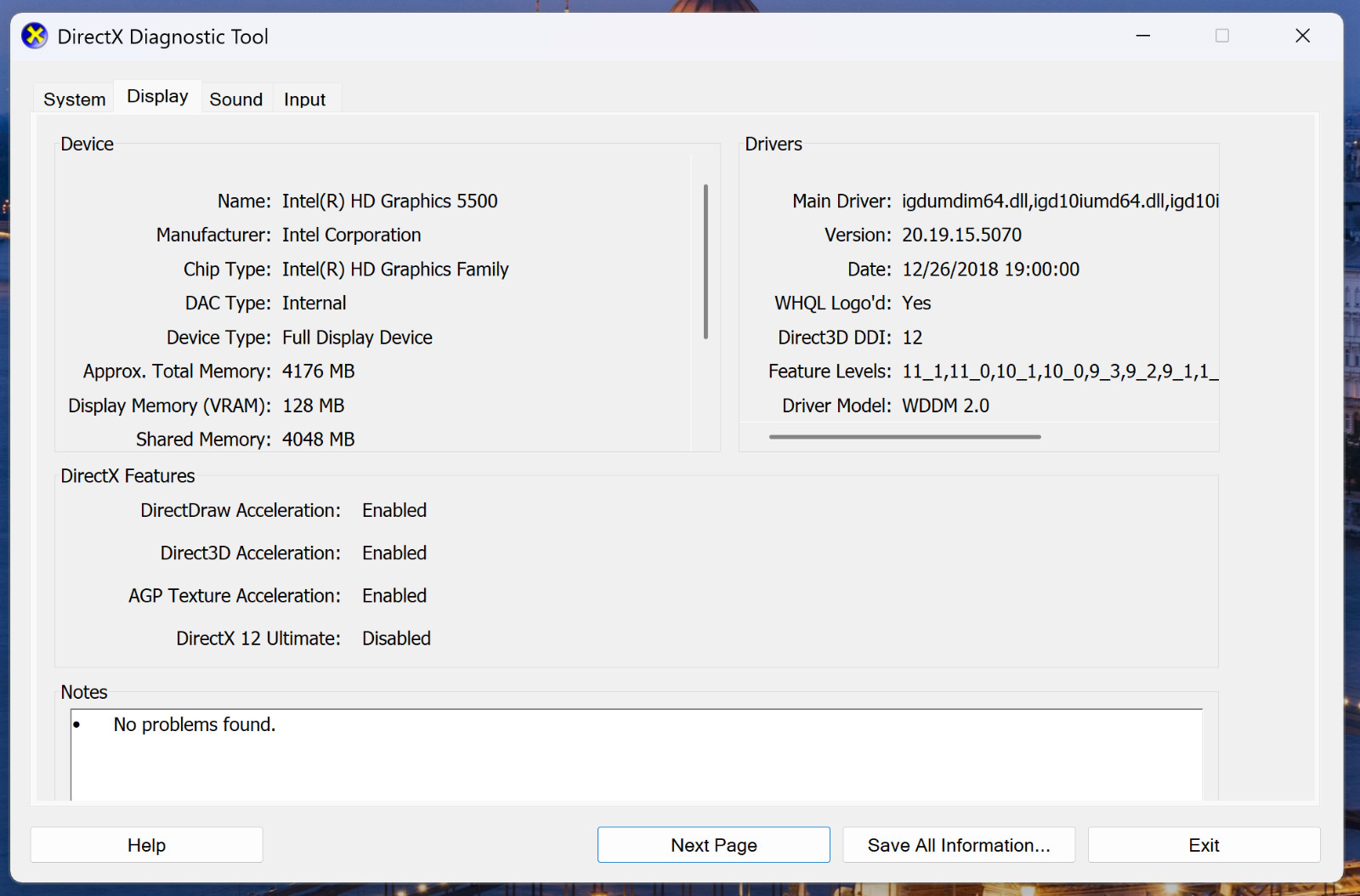Viewport: 1360px width, 896px height.
Task: Click Direct3D Acceleration 'Enabled' value
Action: coord(394,553)
